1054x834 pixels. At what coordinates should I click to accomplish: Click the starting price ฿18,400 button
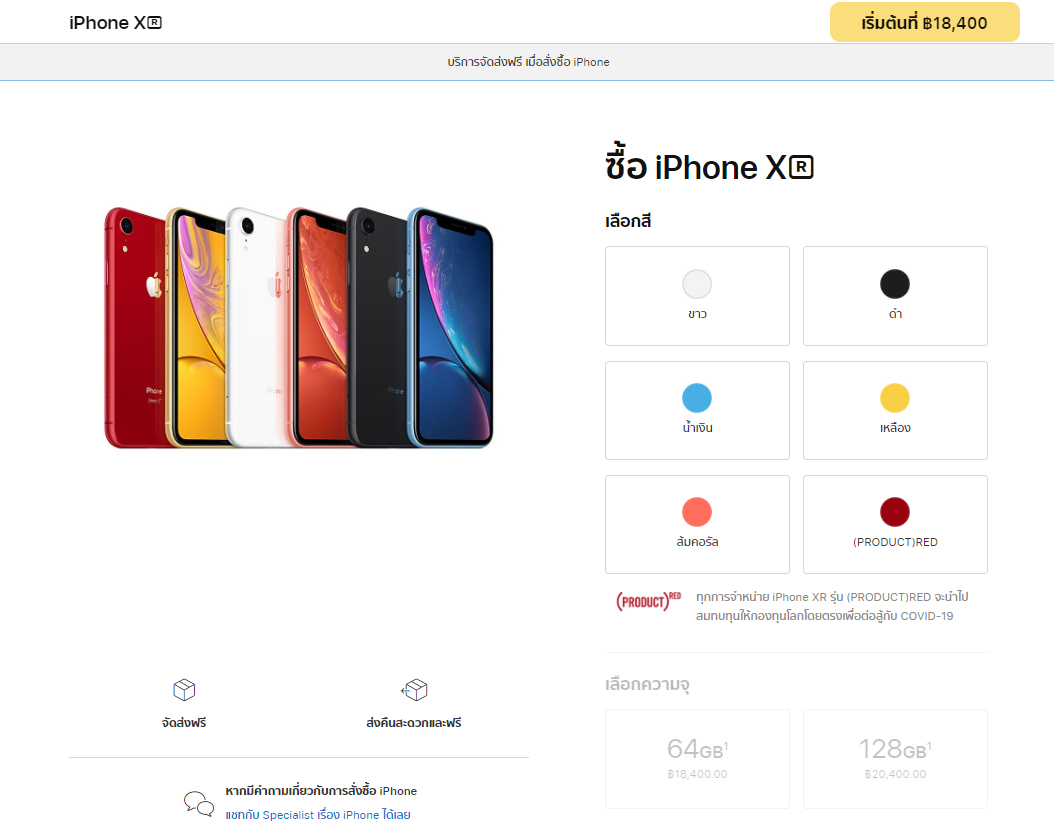click(924, 22)
